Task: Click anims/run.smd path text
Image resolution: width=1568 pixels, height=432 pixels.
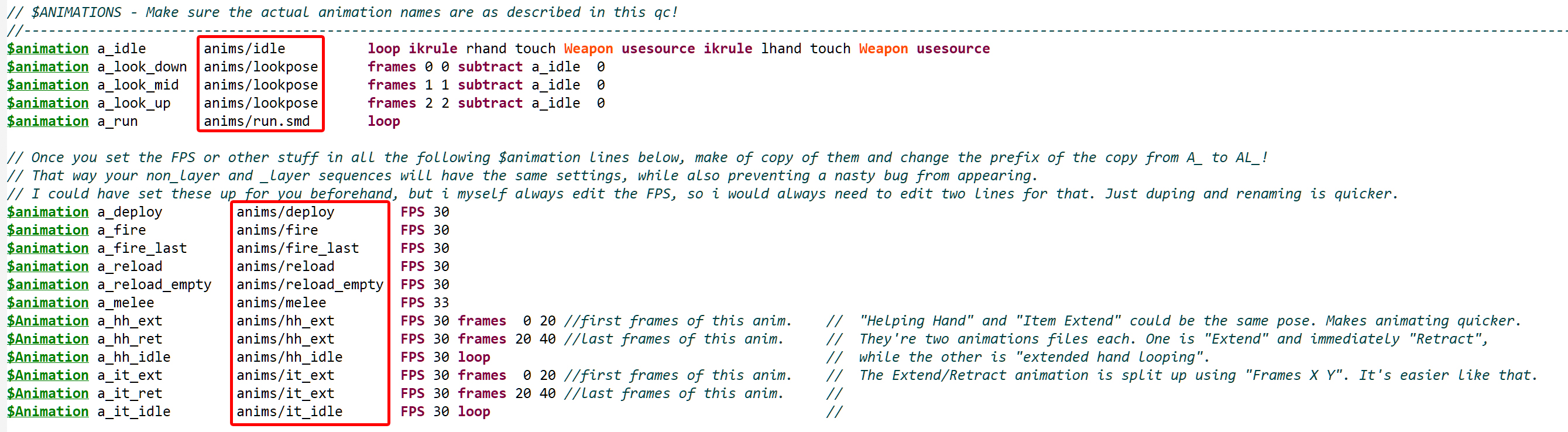Action: [x=256, y=121]
